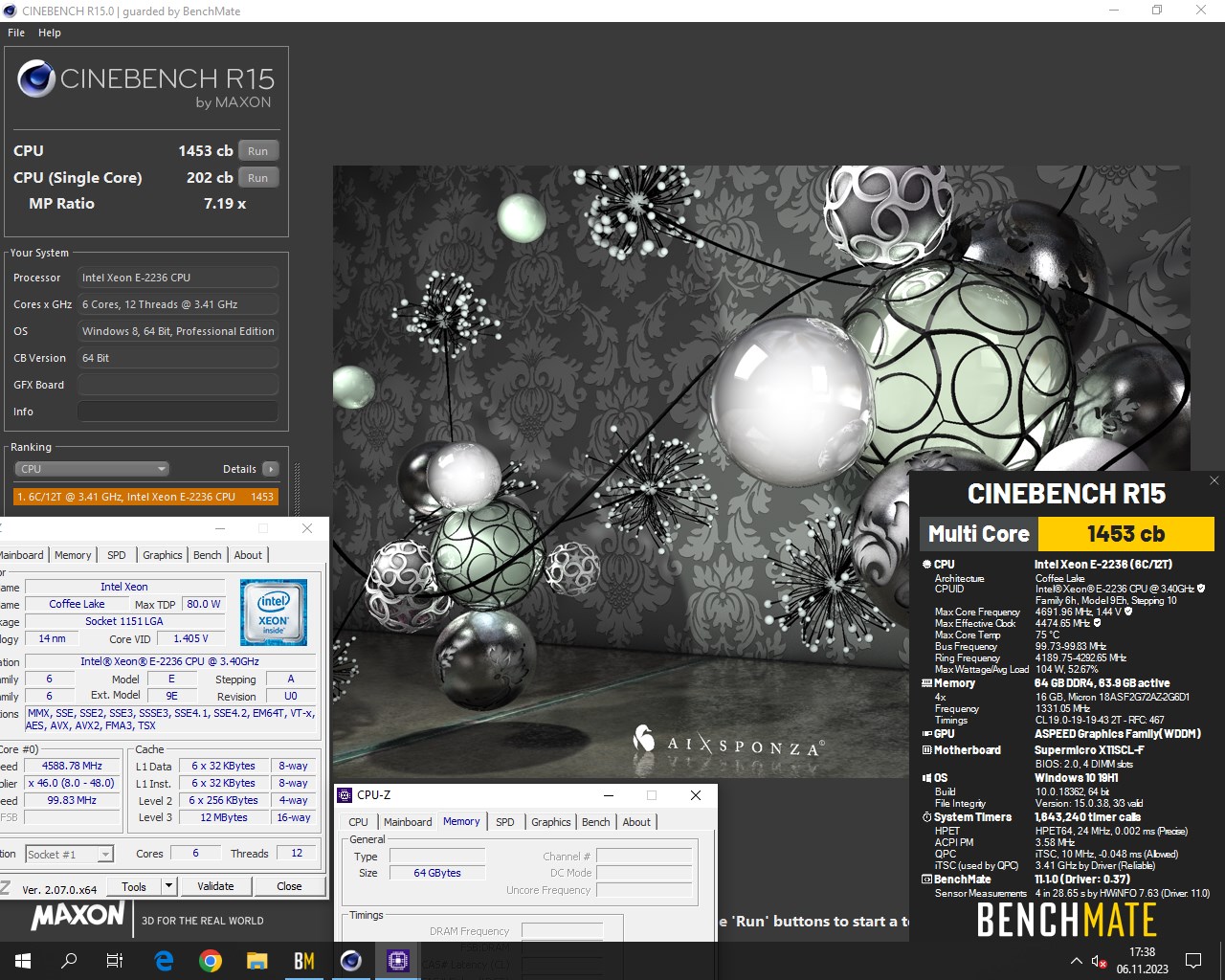Click the Close button in CPU-Z
The image size is (1225, 980).
[x=289, y=886]
